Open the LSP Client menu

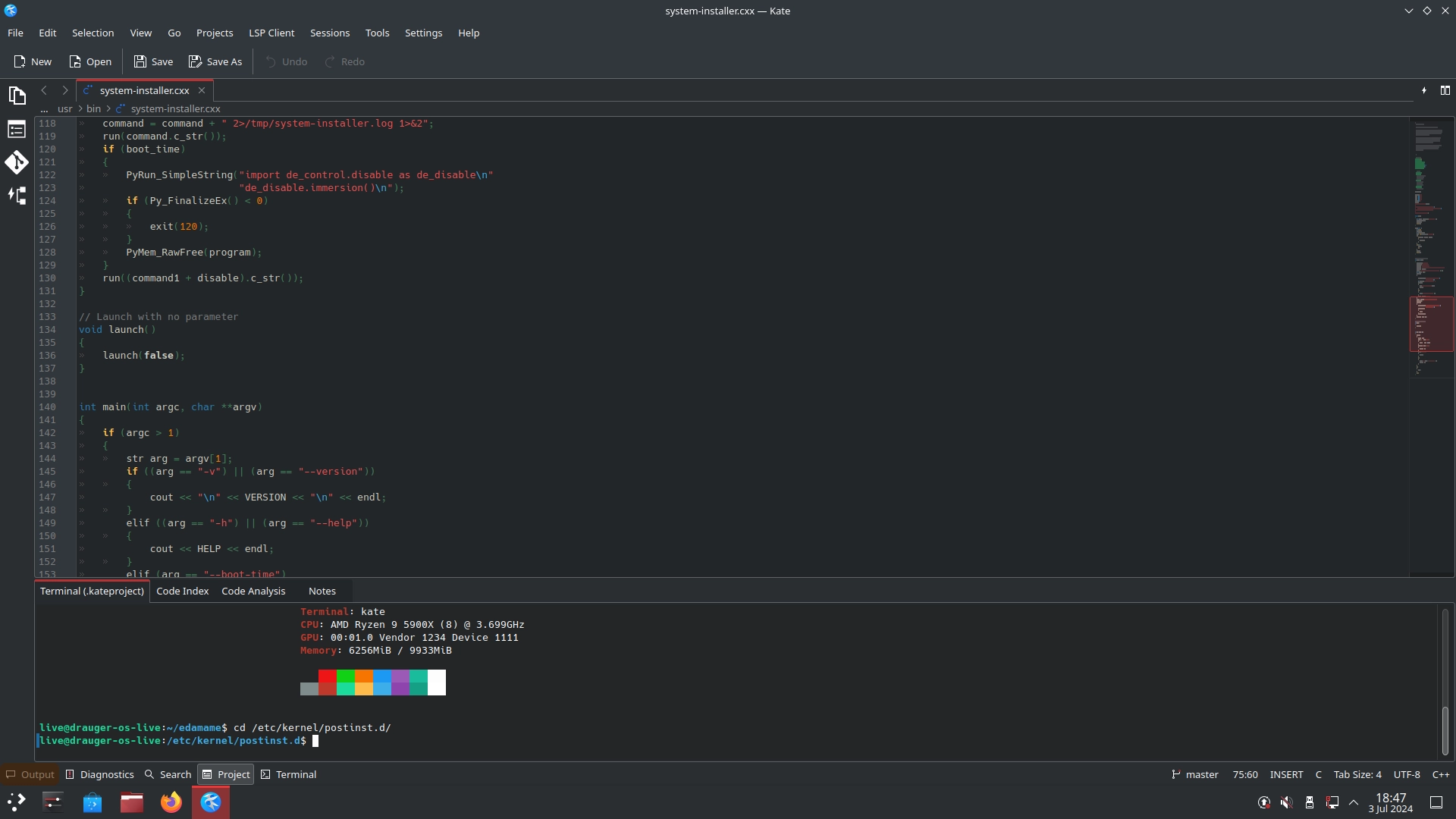click(271, 33)
